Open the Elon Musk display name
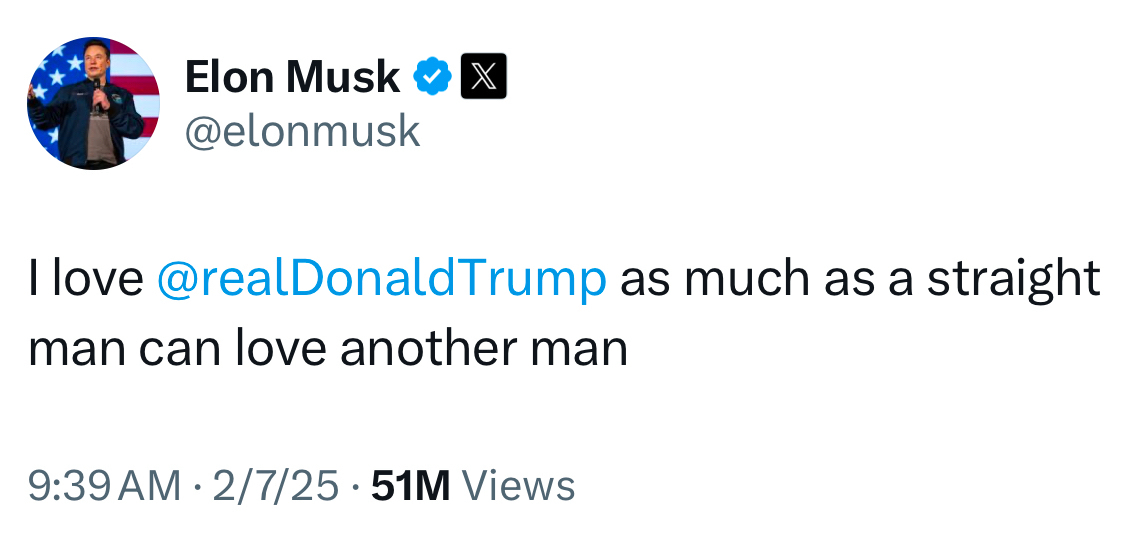The image size is (1131, 543). point(292,77)
